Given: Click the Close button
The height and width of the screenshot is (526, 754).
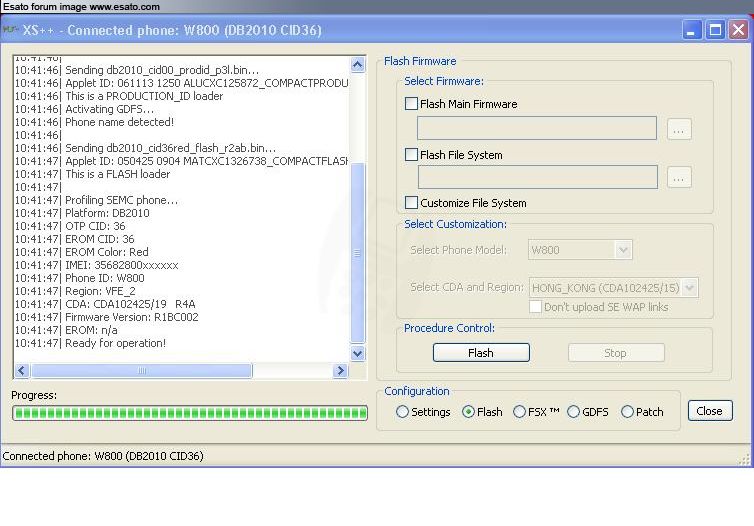Looking at the screenshot, I should (x=710, y=411).
